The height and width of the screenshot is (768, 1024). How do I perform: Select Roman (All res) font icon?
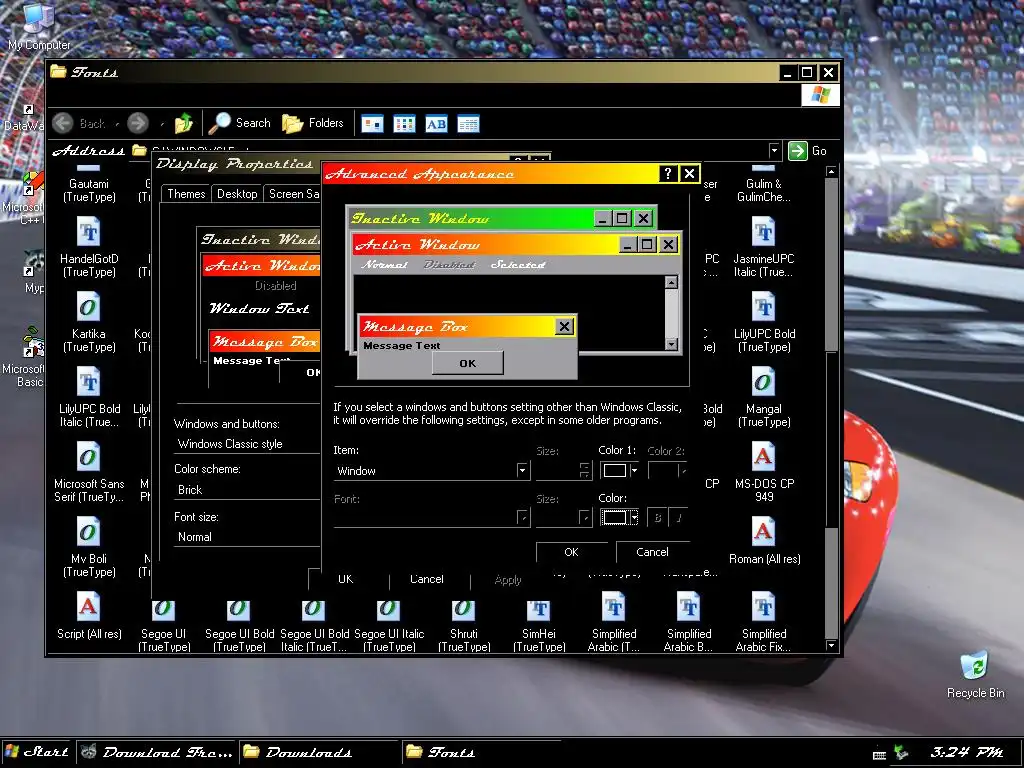tap(763, 541)
